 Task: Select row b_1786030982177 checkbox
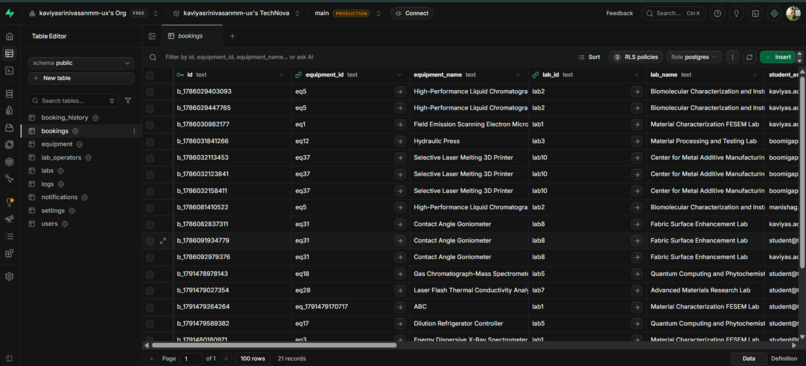point(150,125)
